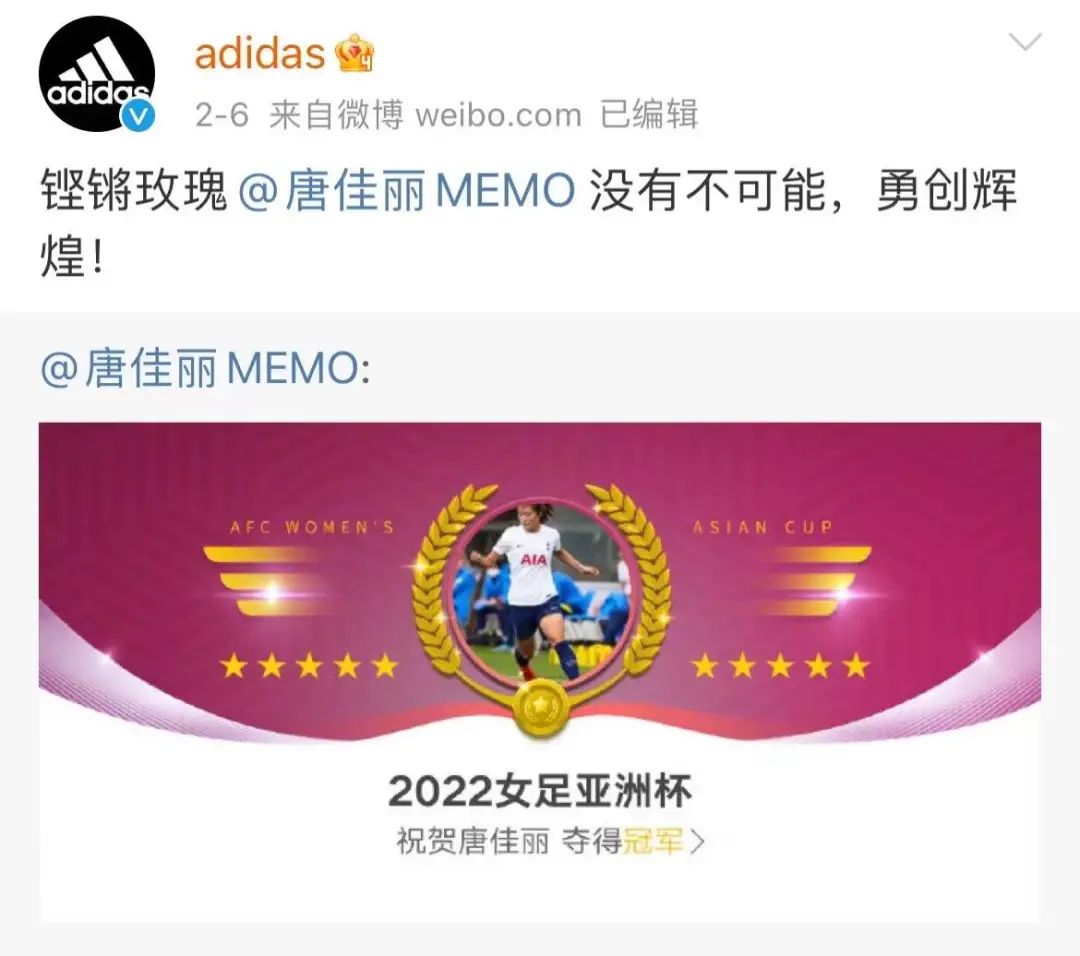Open the adidas profile avatar
Screen dimensions: 1080x956
96,74
